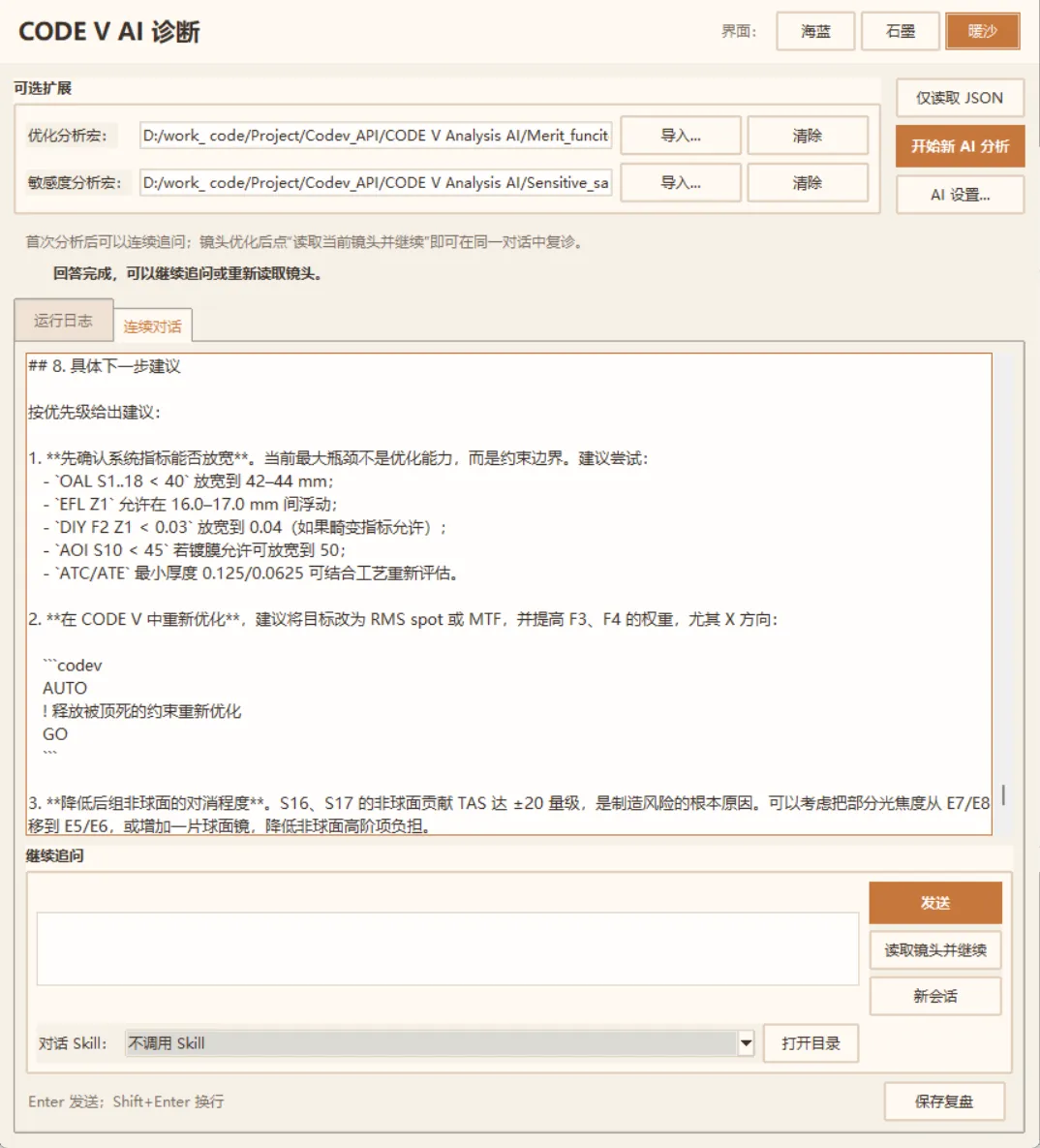Click the status text '回答完成，可以继续追问或重新读取镜头。'
1040x1148 pixels.
coord(187,274)
